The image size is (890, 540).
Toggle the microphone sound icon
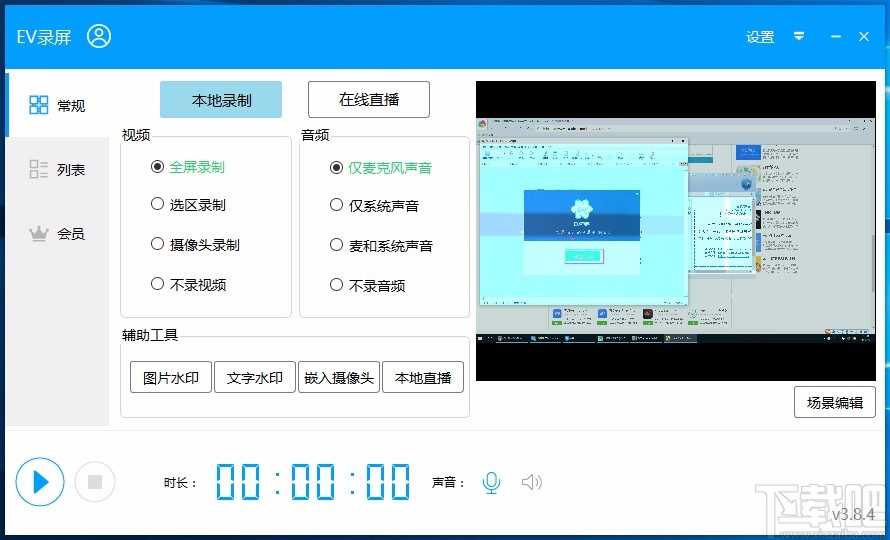tap(491, 483)
